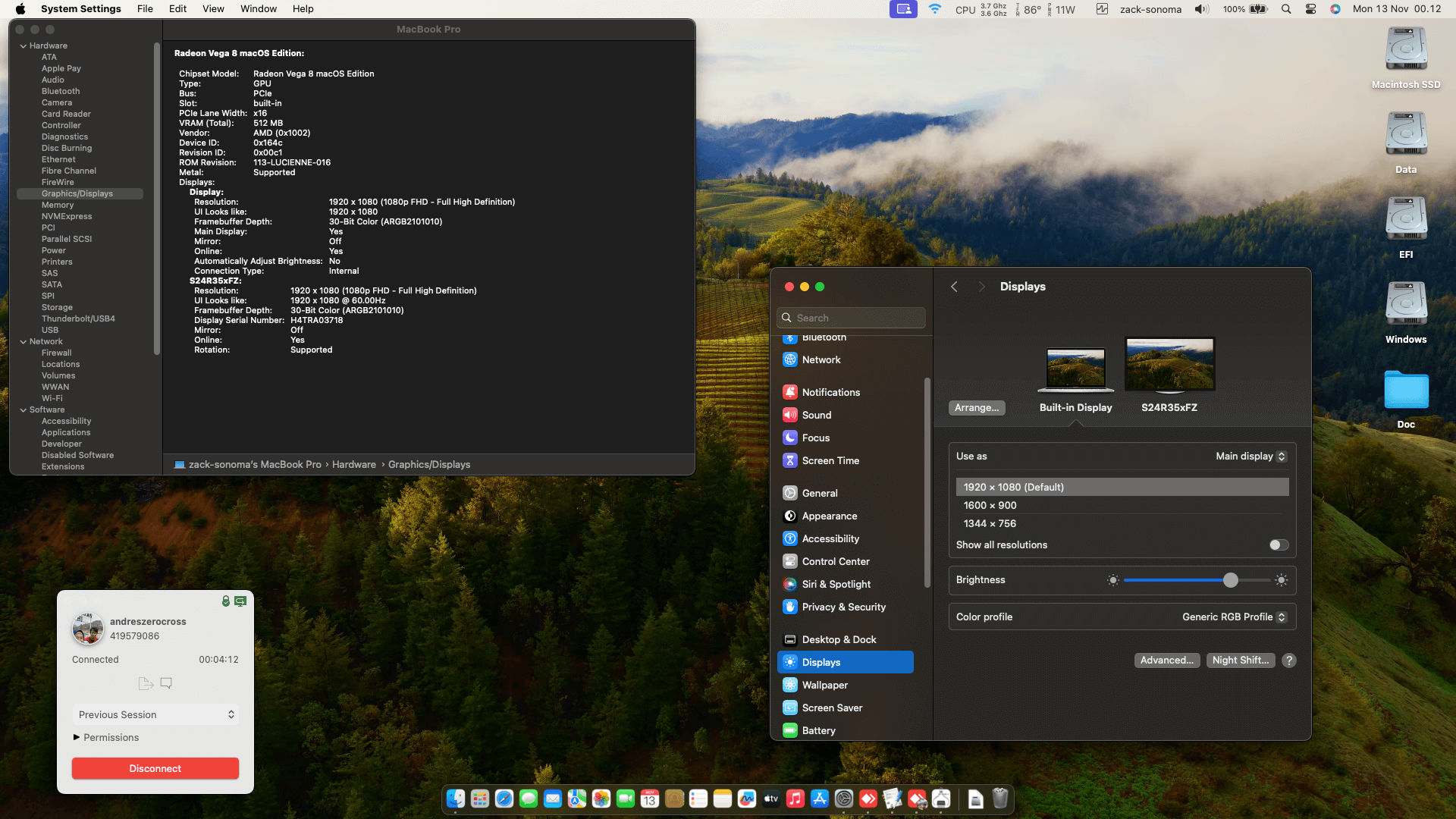Go back with the Displays back arrow
The height and width of the screenshot is (819, 1456).
coord(955,287)
